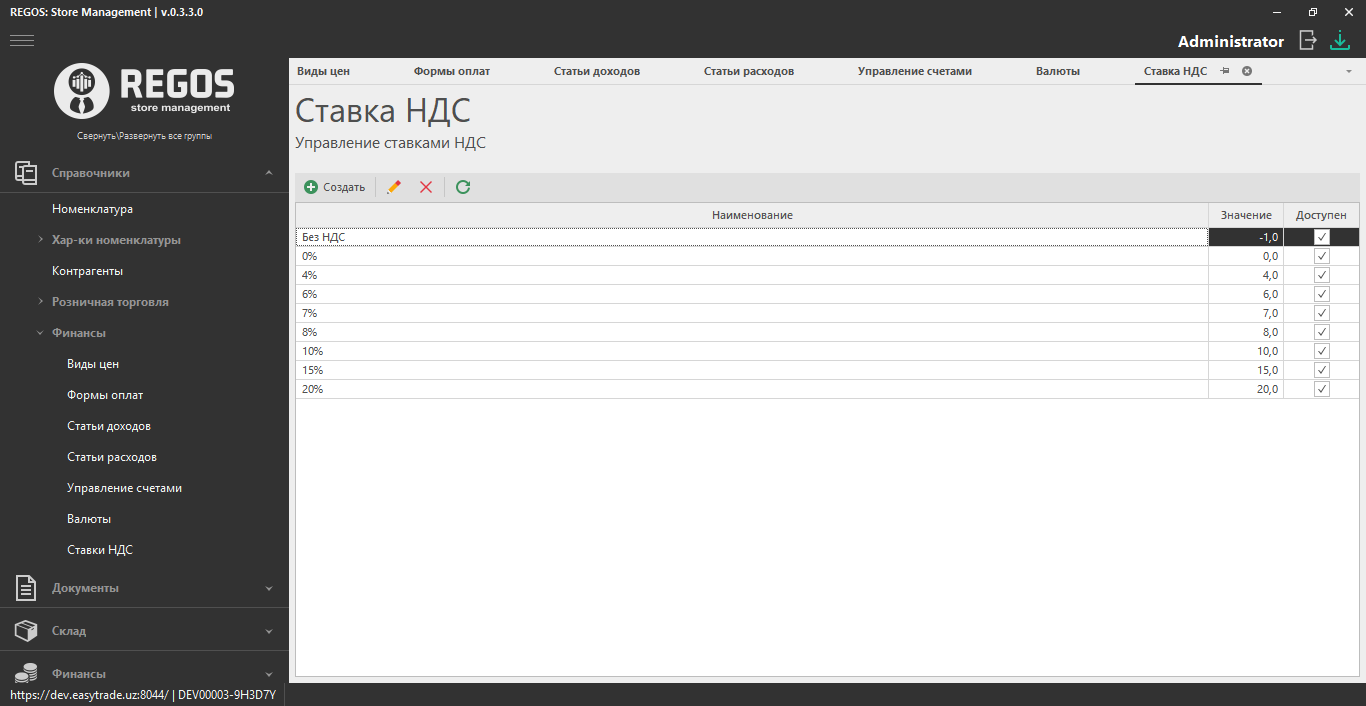This screenshot has height=706, width=1366.
Task: Click the Создать button
Action: (x=335, y=187)
